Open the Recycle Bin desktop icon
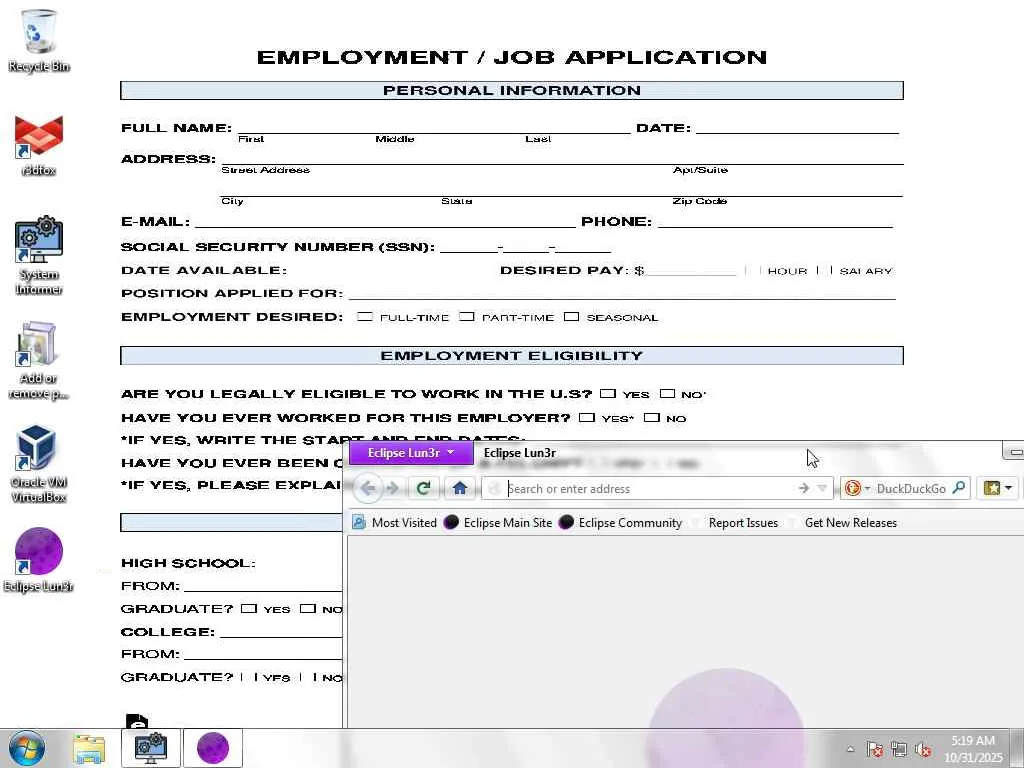This screenshot has width=1024, height=768. pyautogui.click(x=39, y=40)
